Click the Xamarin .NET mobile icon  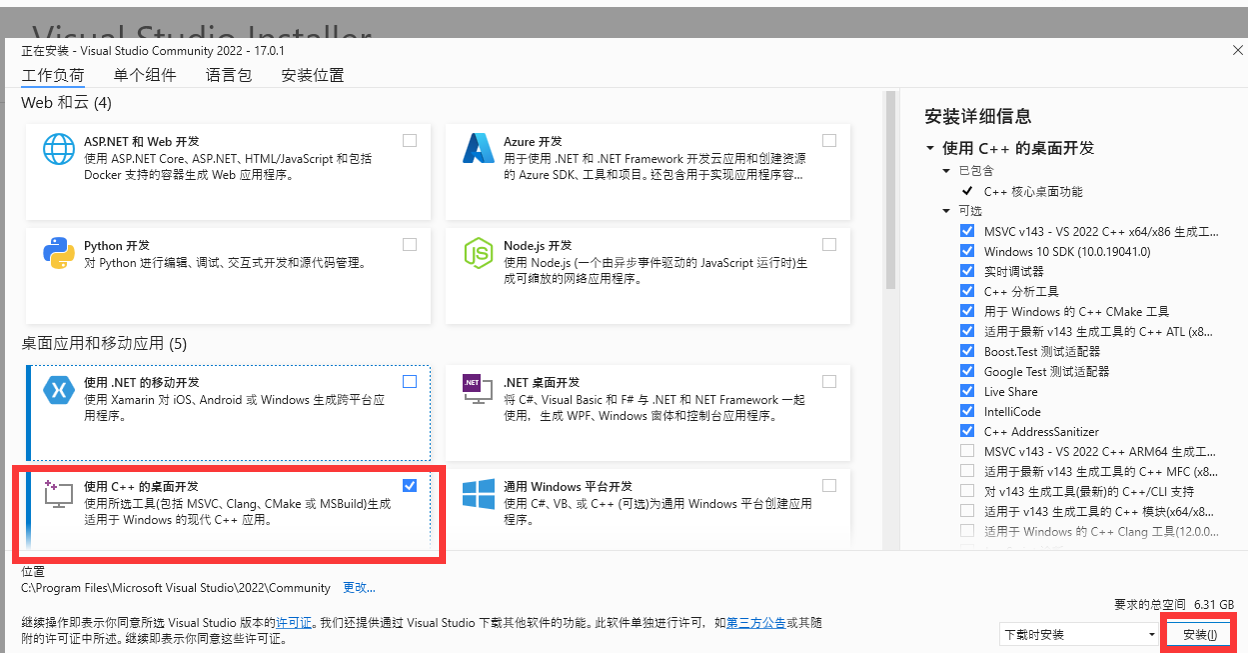tap(59, 390)
